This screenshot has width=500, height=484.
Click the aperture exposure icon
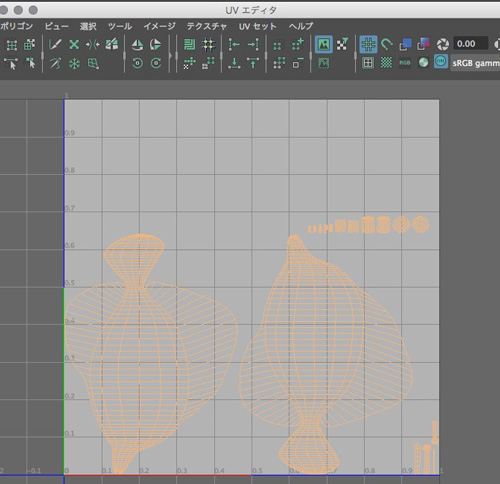coord(443,44)
